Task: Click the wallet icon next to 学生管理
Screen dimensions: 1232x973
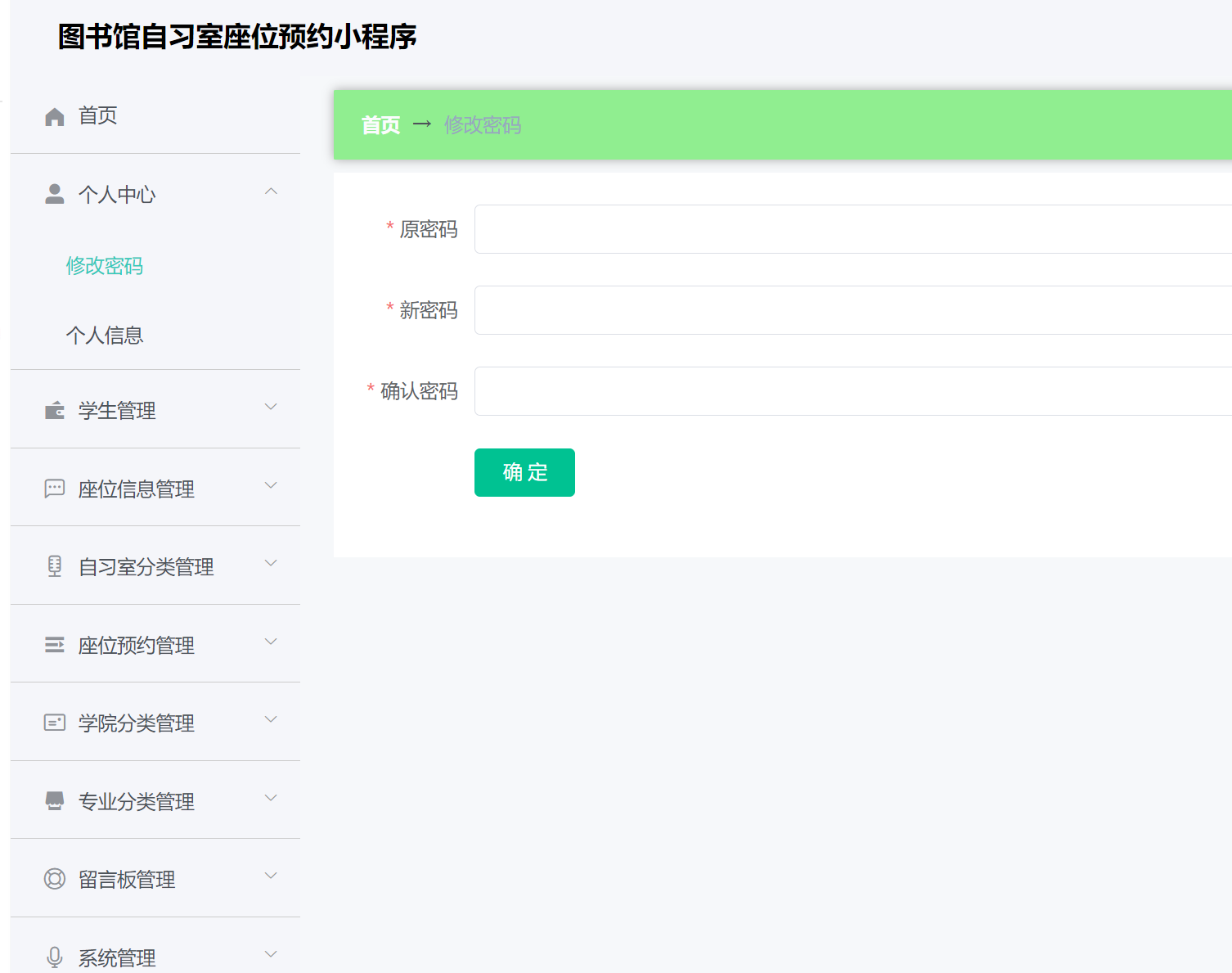Action: click(55, 410)
